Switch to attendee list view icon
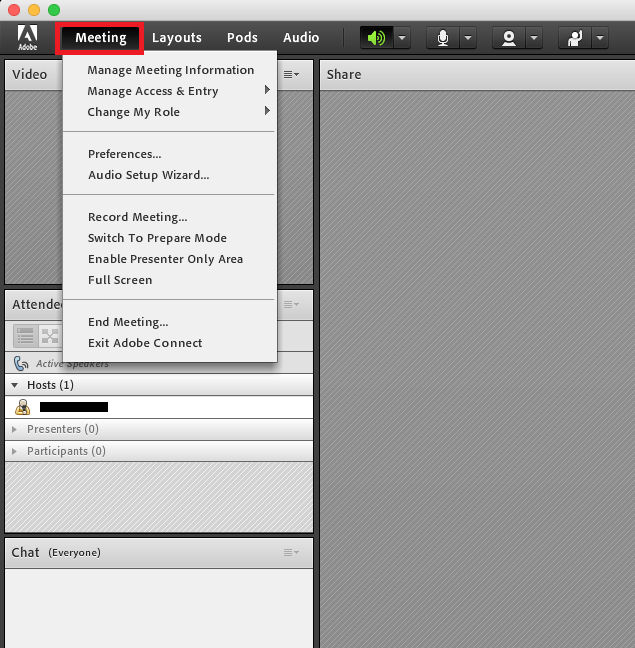Screen dimensions: 635x648 26,336
